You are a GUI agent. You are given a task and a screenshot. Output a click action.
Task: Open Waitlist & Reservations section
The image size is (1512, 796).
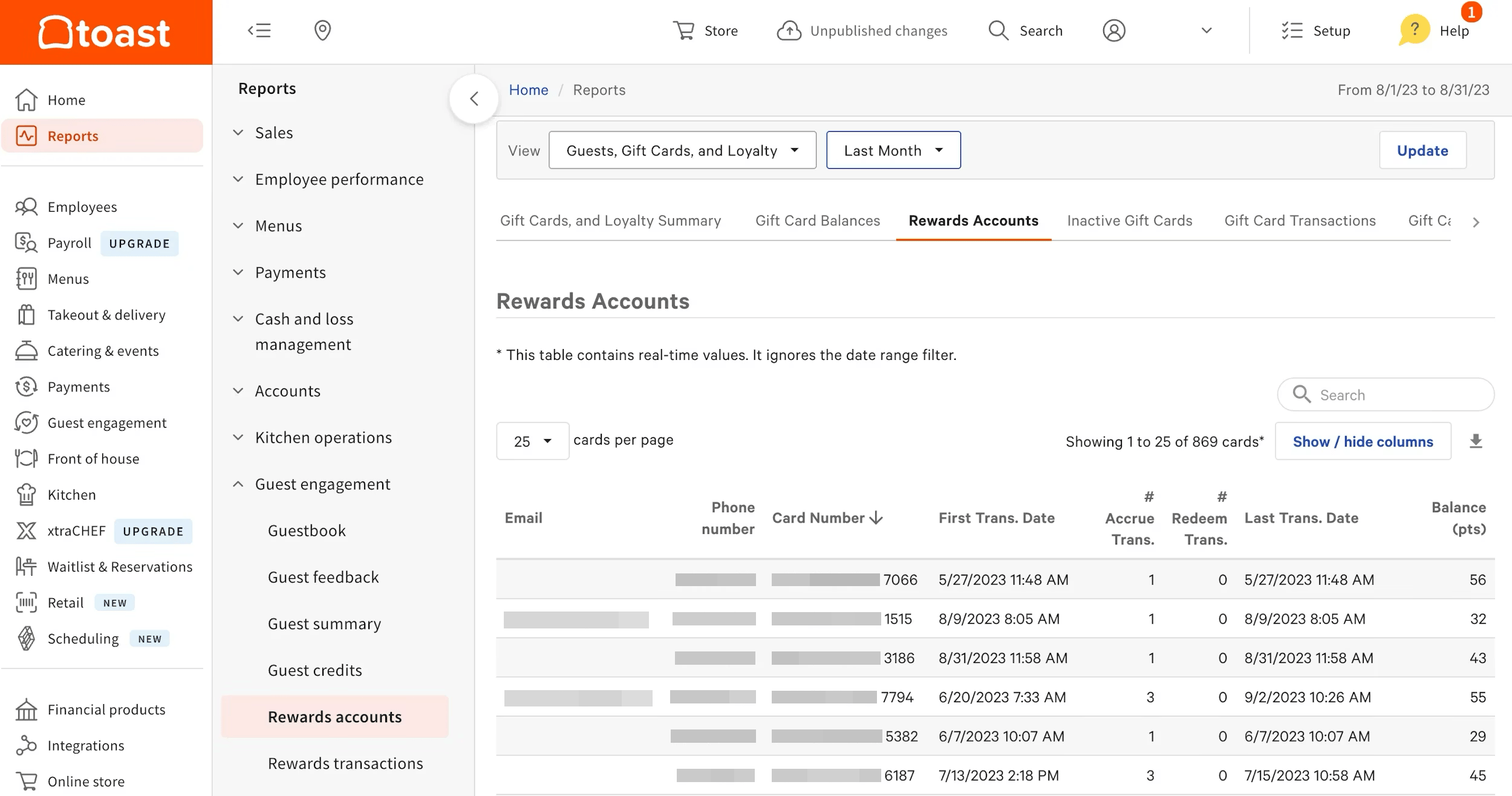[120, 567]
